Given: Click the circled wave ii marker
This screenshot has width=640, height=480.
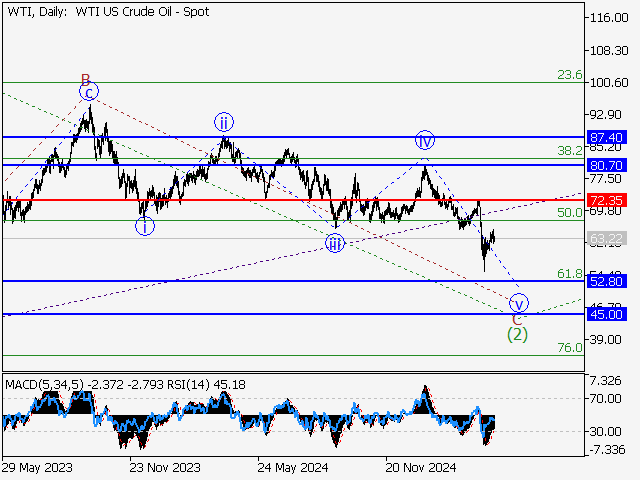Looking at the screenshot, I should click(x=223, y=123).
